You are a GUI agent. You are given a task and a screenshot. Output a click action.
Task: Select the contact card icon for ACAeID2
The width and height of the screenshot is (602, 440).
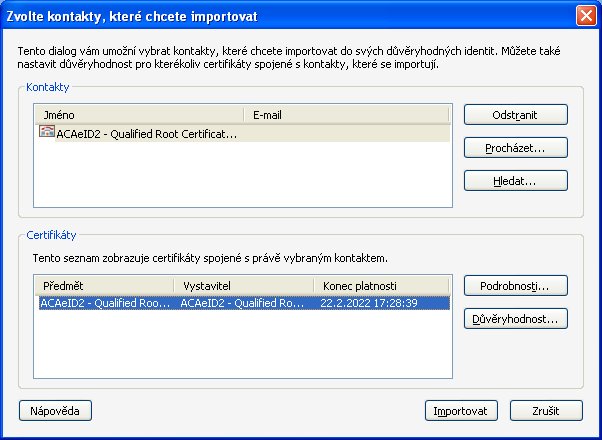coord(46,131)
